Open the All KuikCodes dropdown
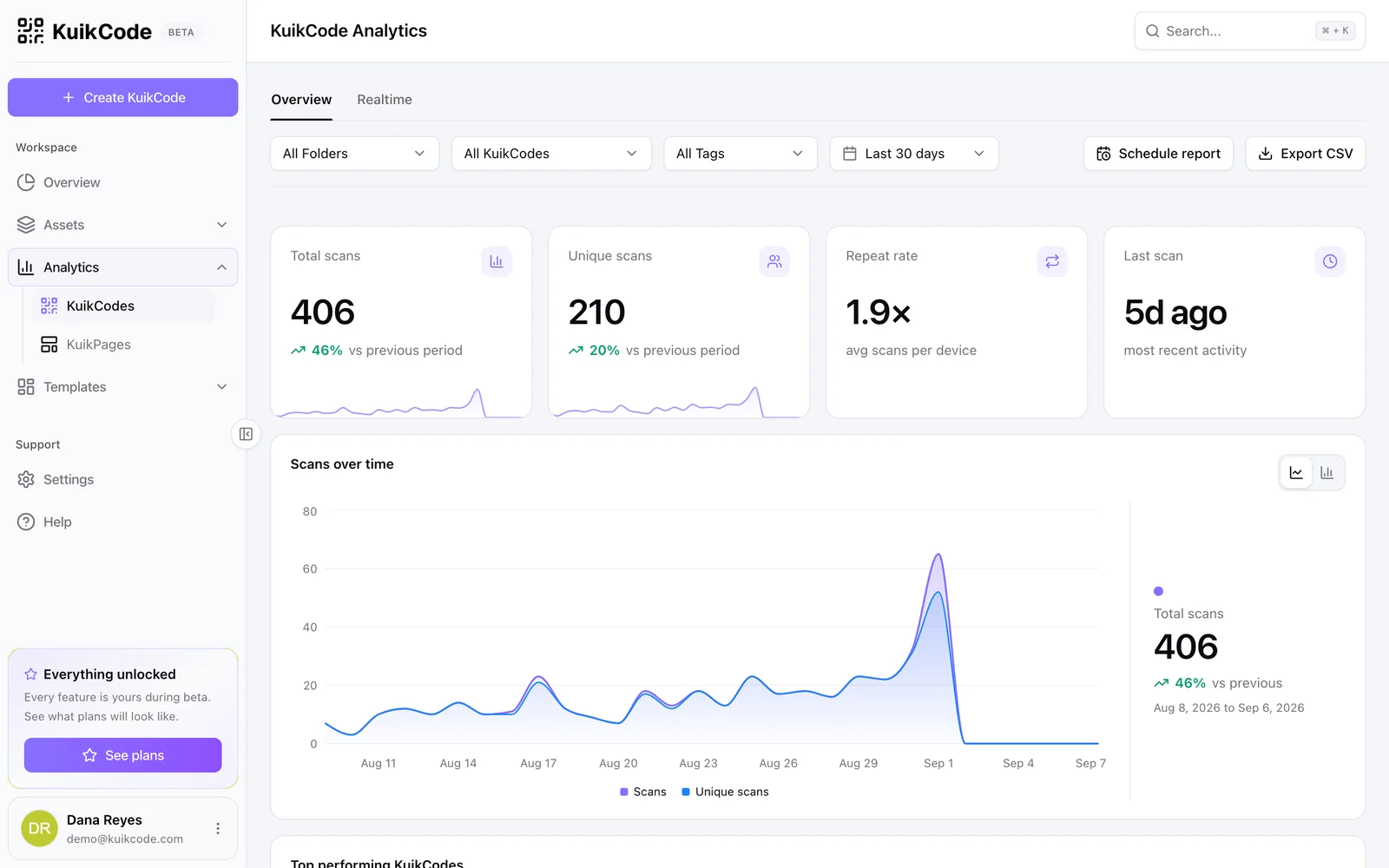The image size is (1389, 868). pos(551,154)
